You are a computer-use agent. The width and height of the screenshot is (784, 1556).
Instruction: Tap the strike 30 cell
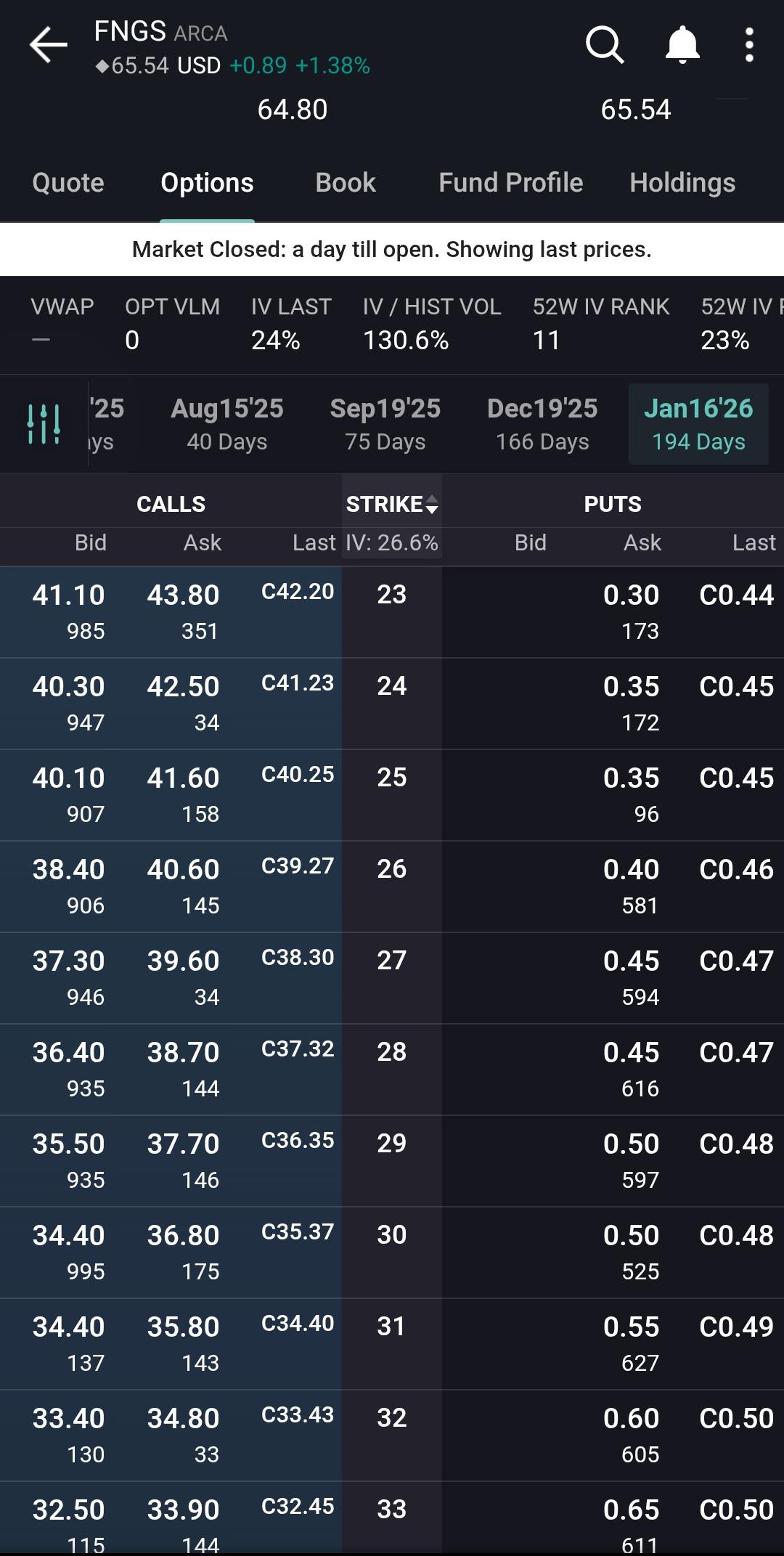pos(392,1252)
